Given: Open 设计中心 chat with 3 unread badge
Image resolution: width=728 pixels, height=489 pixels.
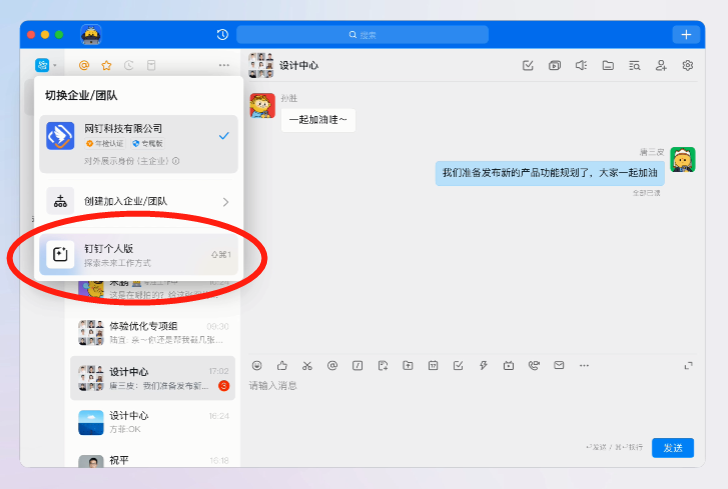Looking at the screenshot, I should pyautogui.click(x=153, y=378).
